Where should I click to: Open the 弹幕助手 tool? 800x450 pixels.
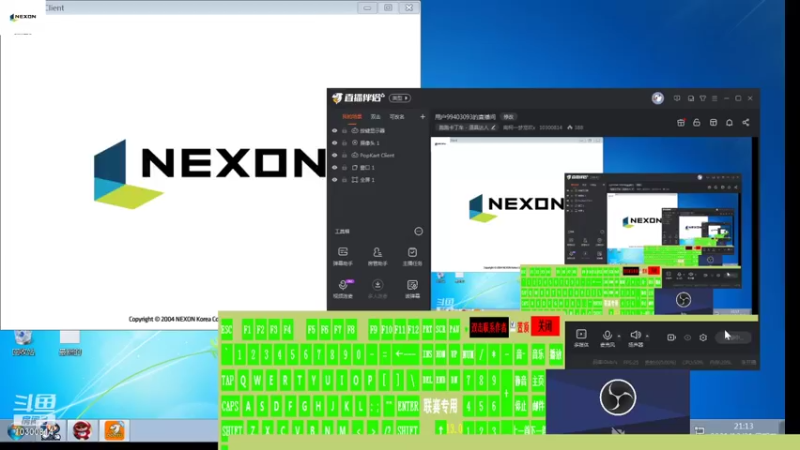[343, 256]
